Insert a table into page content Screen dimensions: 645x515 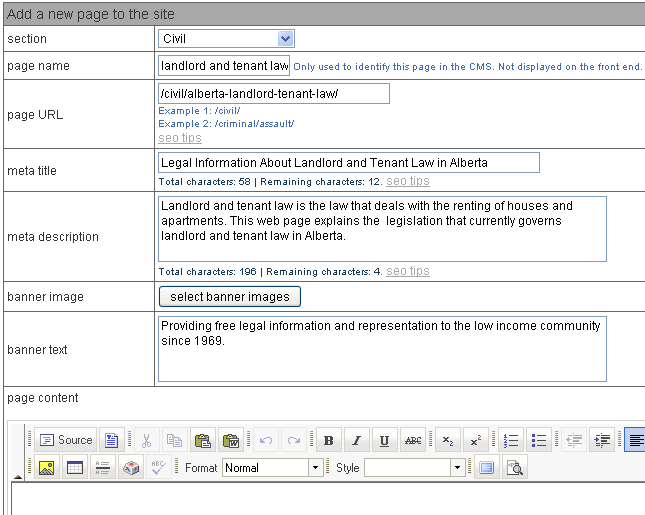[74, 467]
